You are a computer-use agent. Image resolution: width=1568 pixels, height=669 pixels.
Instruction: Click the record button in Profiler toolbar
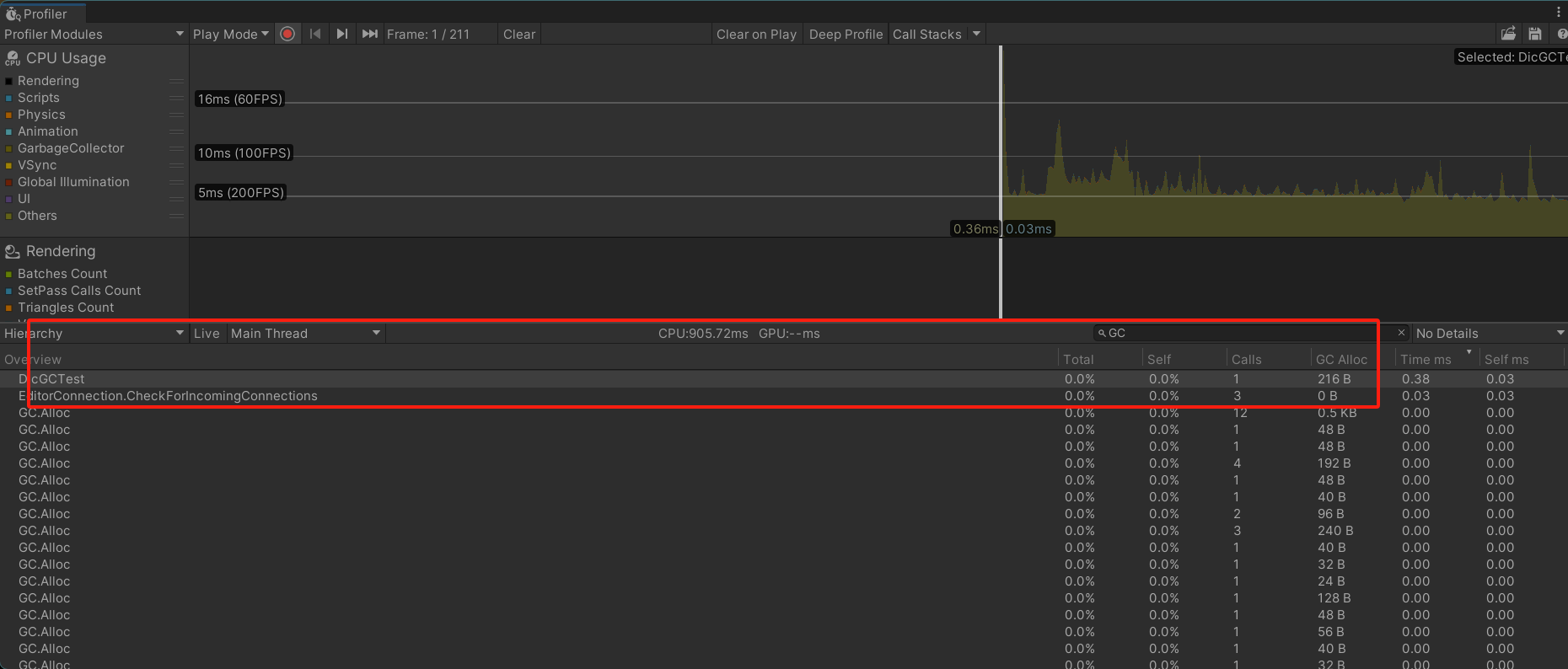(x=287, y=34)
